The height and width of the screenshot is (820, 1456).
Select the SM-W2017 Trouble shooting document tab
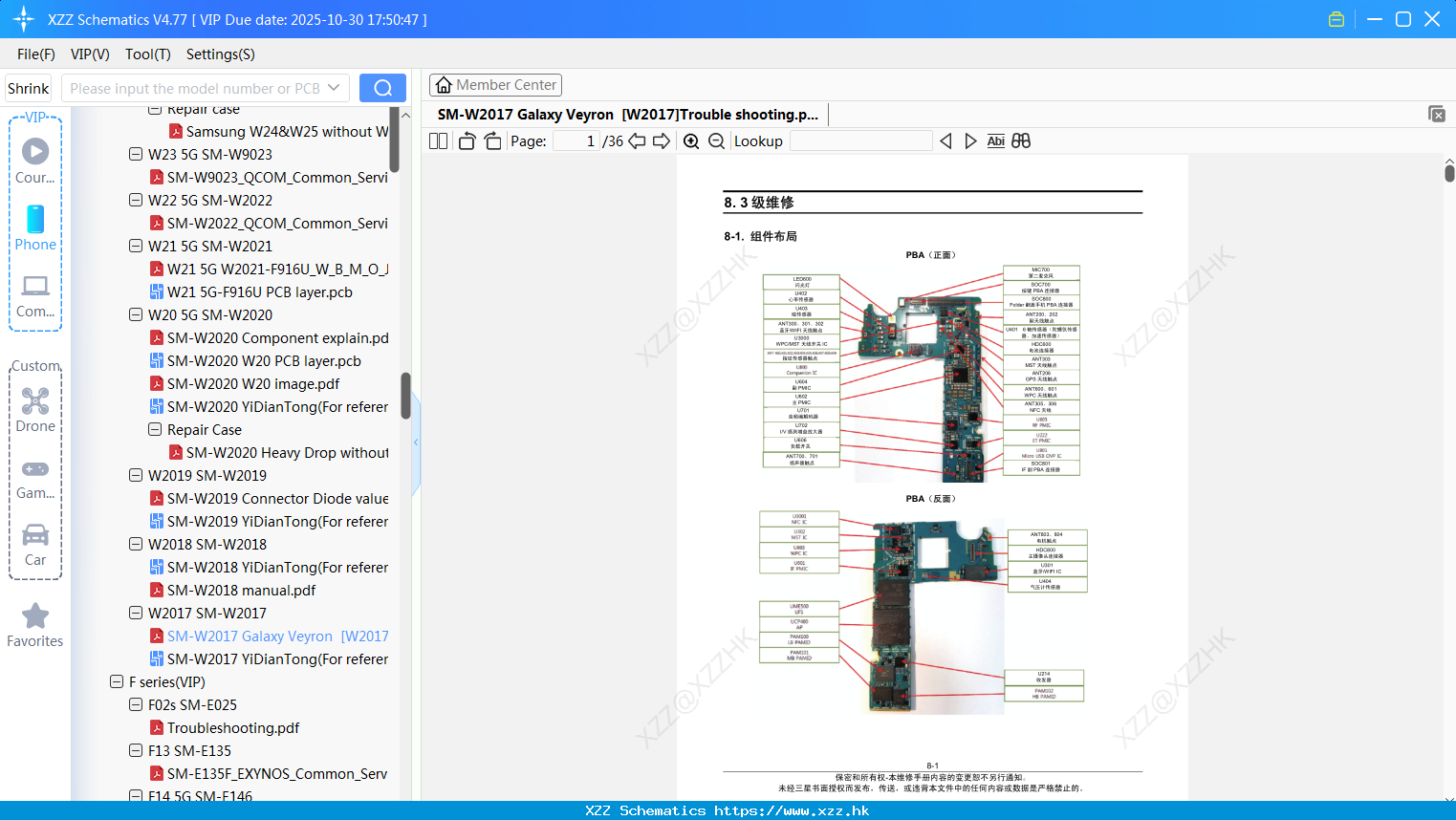[x=628, y=115]
